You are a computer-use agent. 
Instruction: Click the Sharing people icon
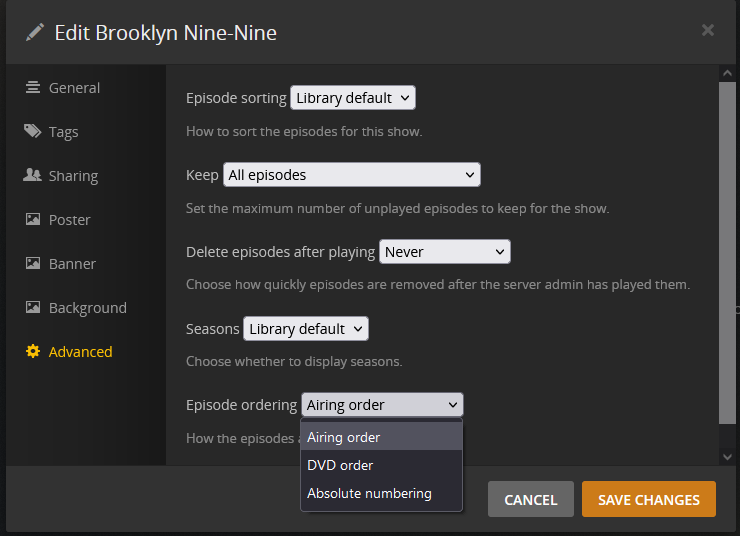(x=33, y=175)
